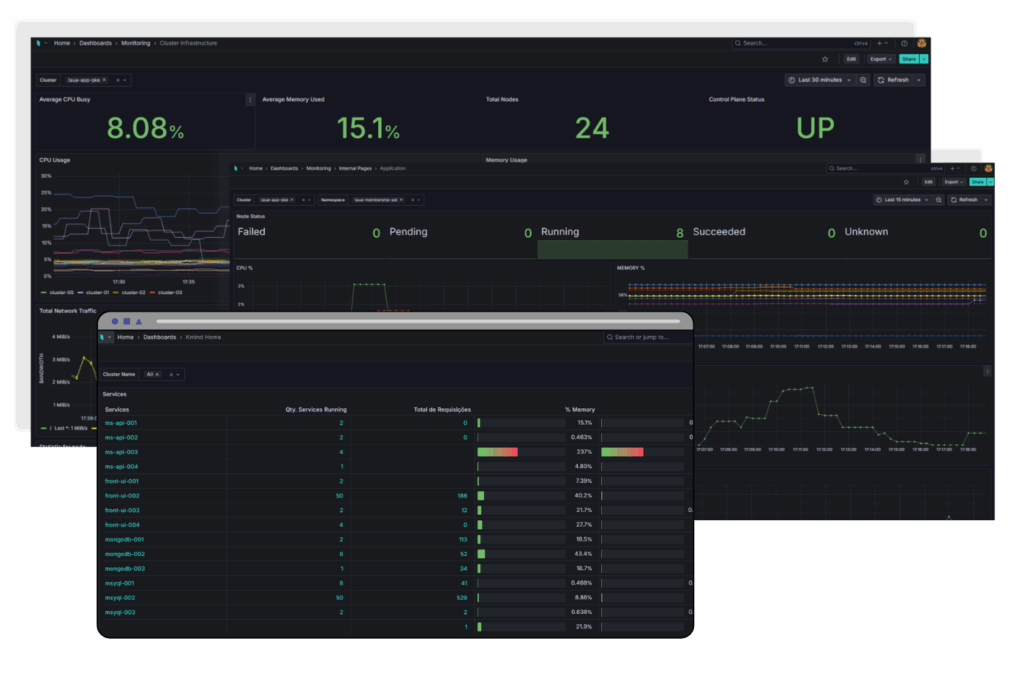Screen dimensions: 1024x679
Task: Click help icon in the Cluster Infrastructure top bar
Action: [904, 43]
